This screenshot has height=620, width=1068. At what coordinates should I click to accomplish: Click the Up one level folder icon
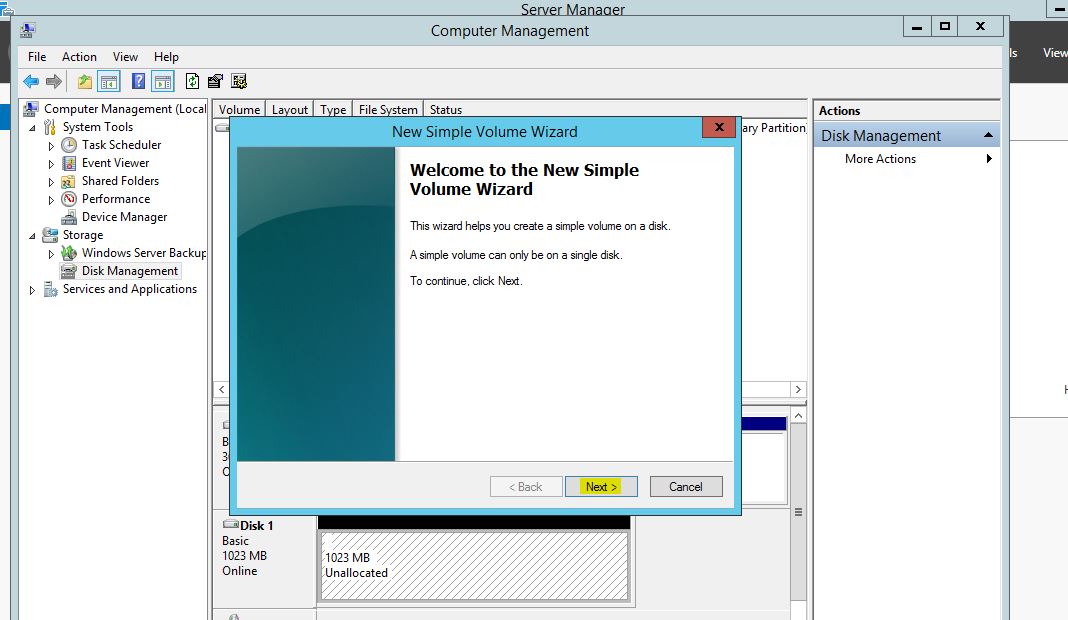[85, 82]
